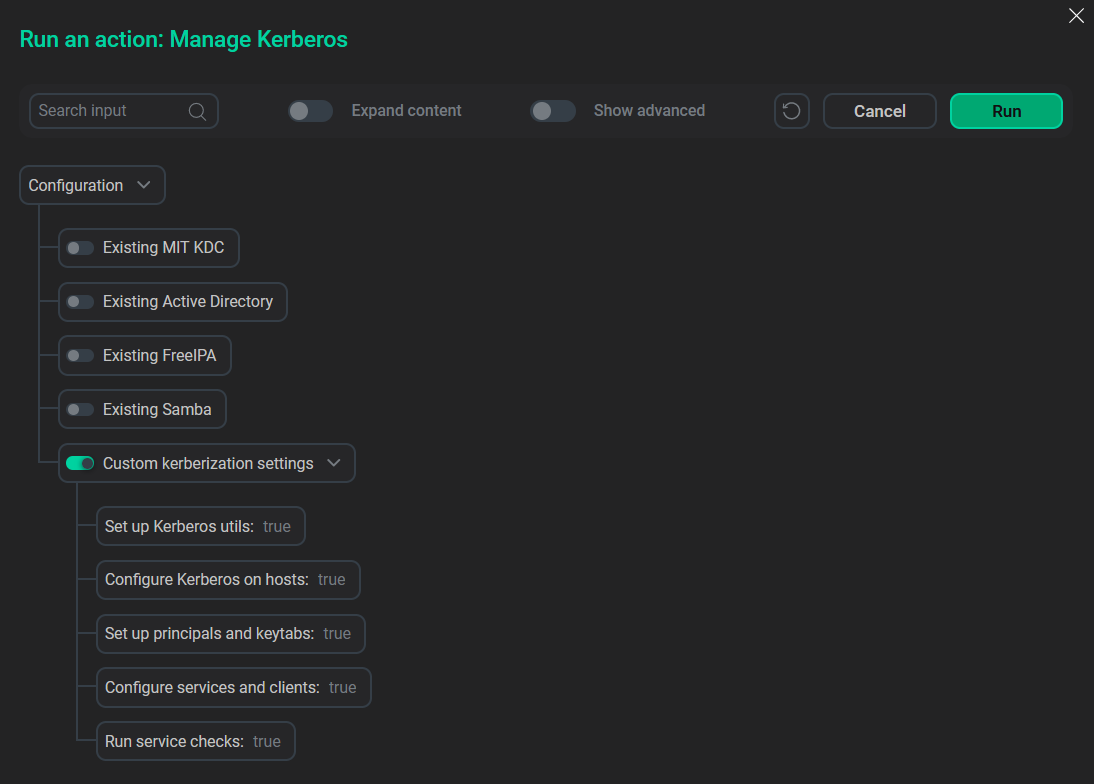This screenshot has height=784, width=1094.
Task: Click the Run button
Action: click(1006, 111)
